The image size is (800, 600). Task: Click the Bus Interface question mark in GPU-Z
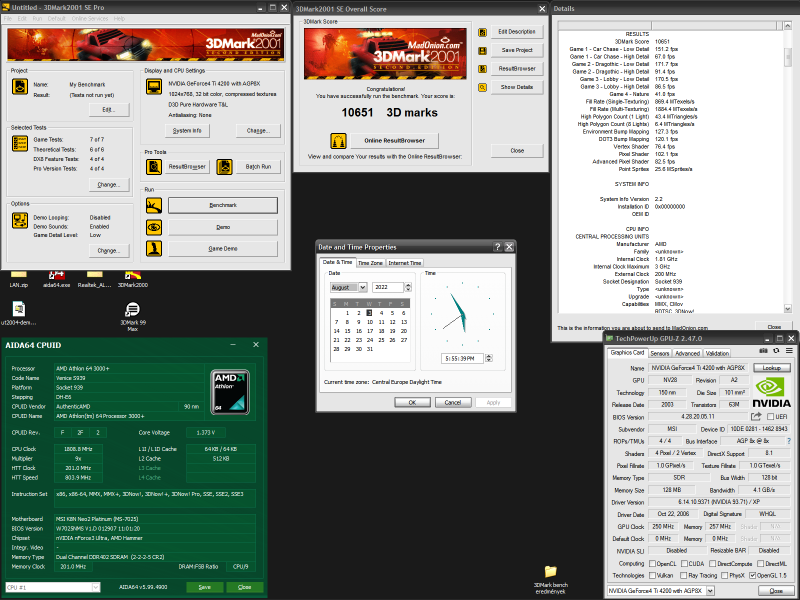point(789,441)
